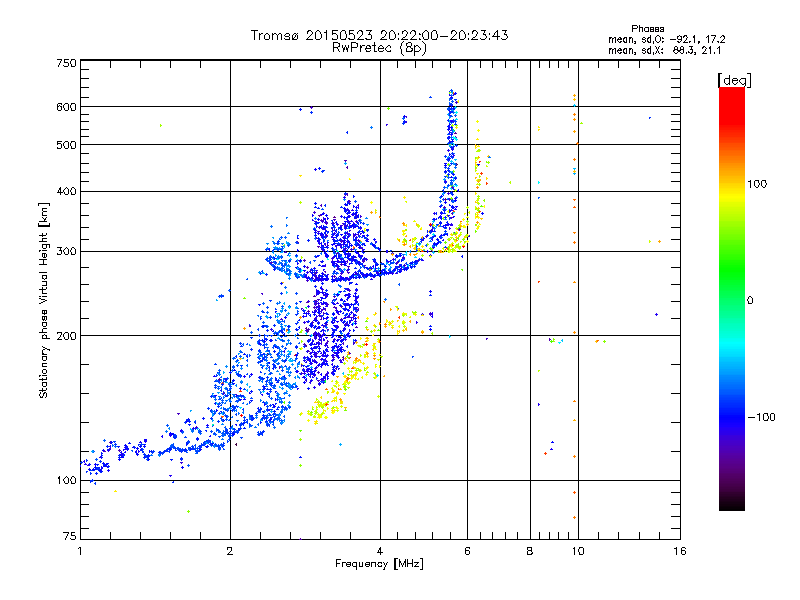Click the colorbar label '100'
This screenshot has width=800, height=600.
tap(757, 184)
